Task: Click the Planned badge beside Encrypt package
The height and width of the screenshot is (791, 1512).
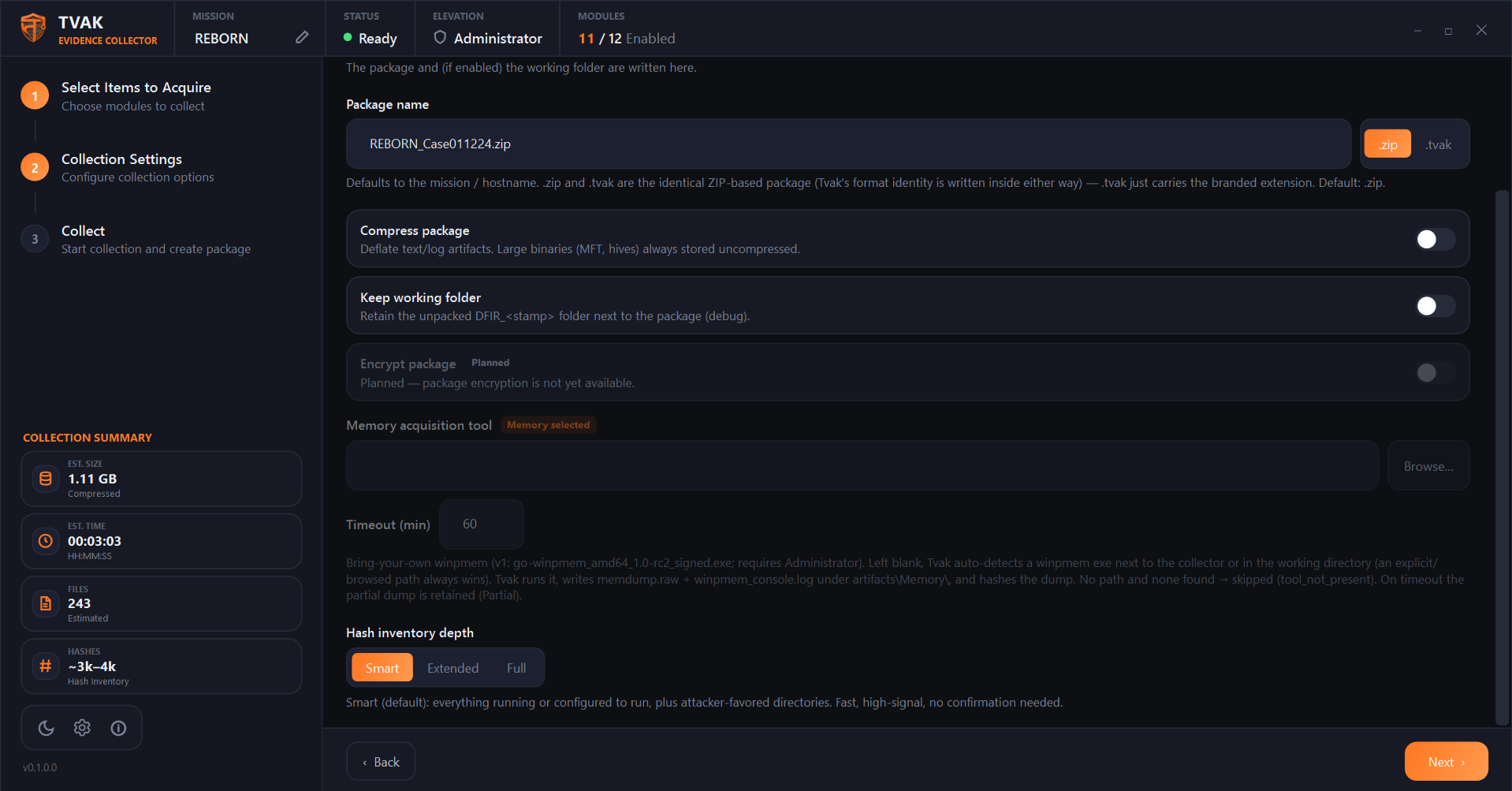Action: pos(490,363)
